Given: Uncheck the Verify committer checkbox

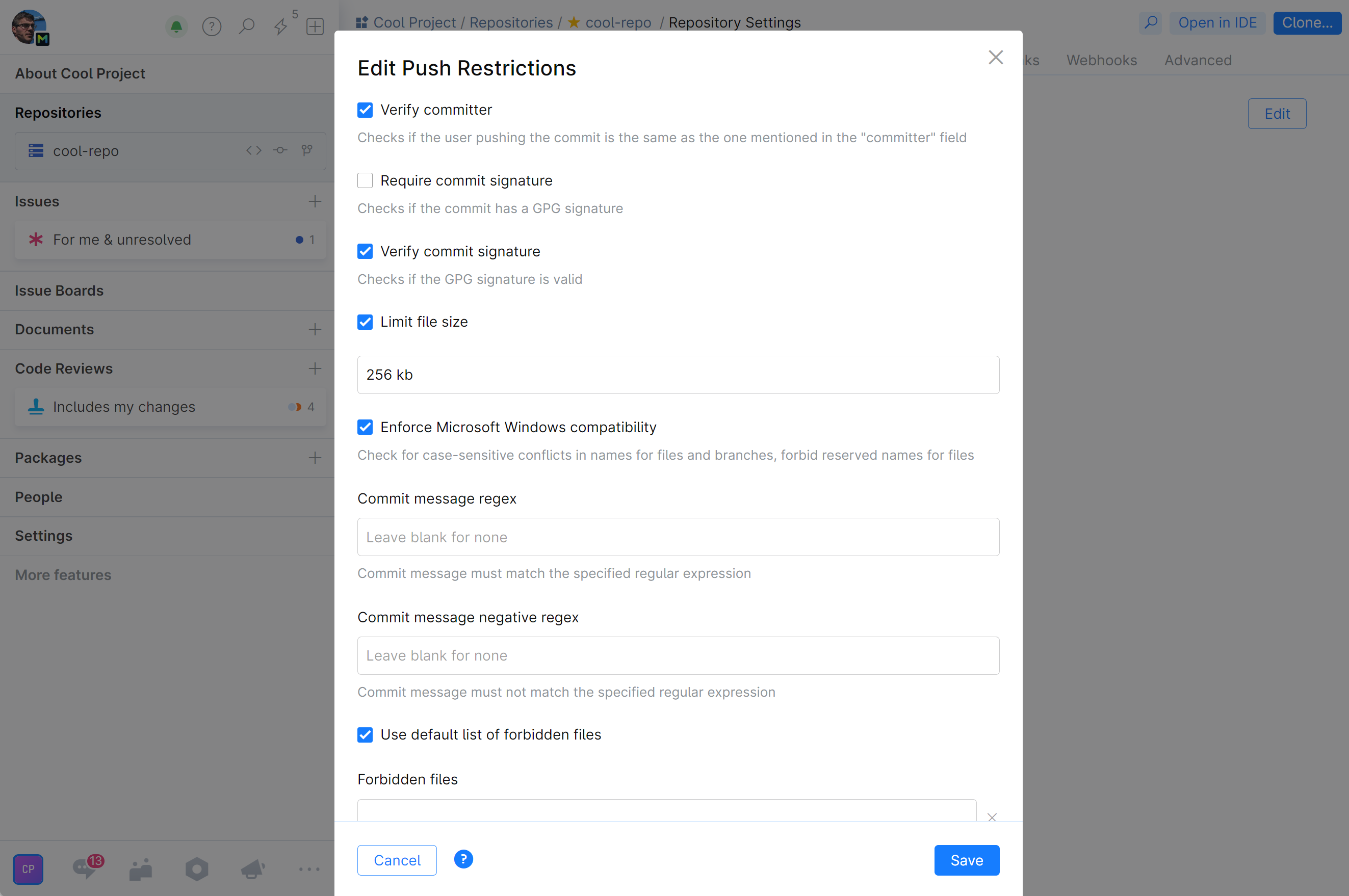Looking at the screenshot, I should click(x=365, y=110).
